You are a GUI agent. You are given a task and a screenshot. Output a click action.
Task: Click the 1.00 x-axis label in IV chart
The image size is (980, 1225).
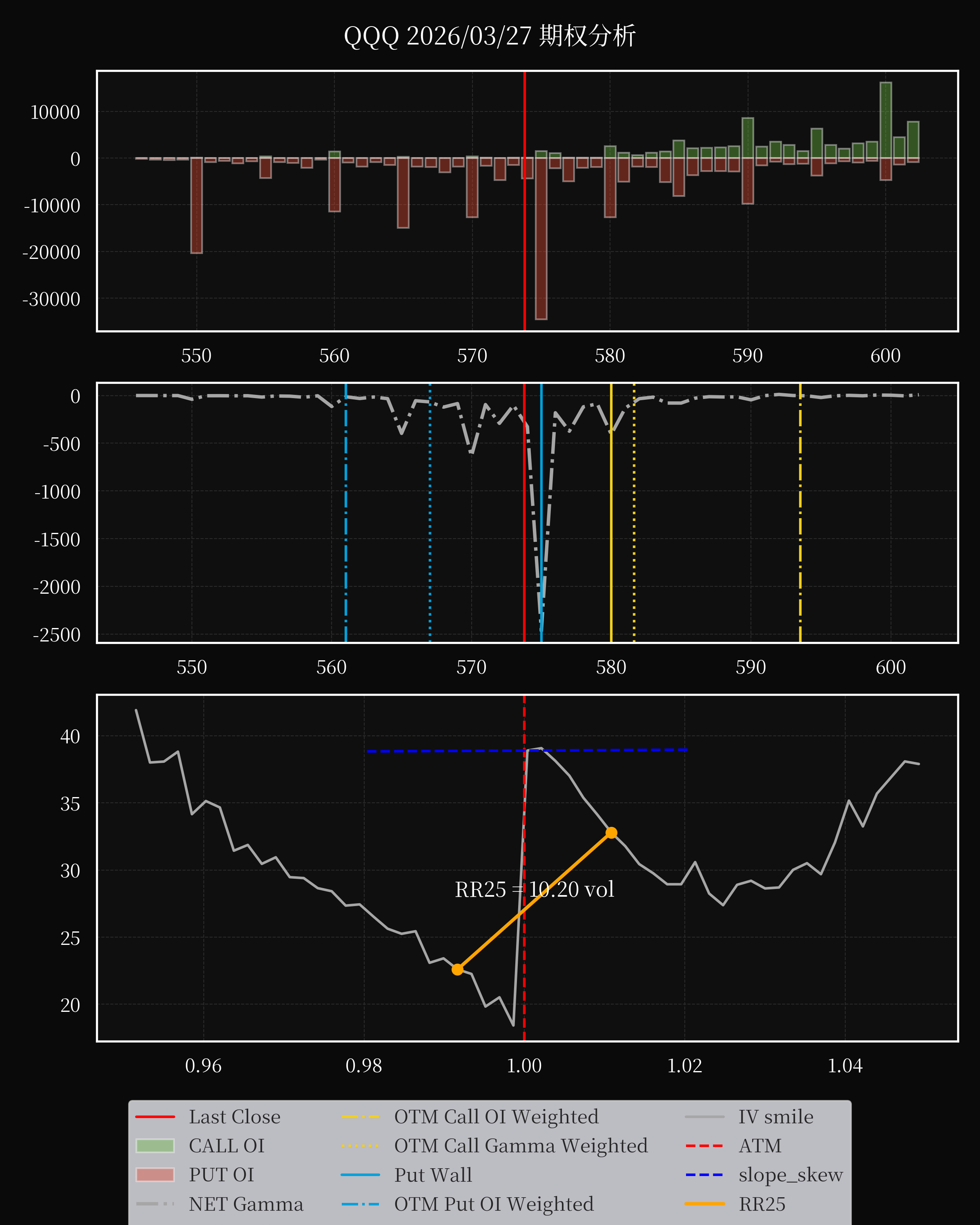524,1065
